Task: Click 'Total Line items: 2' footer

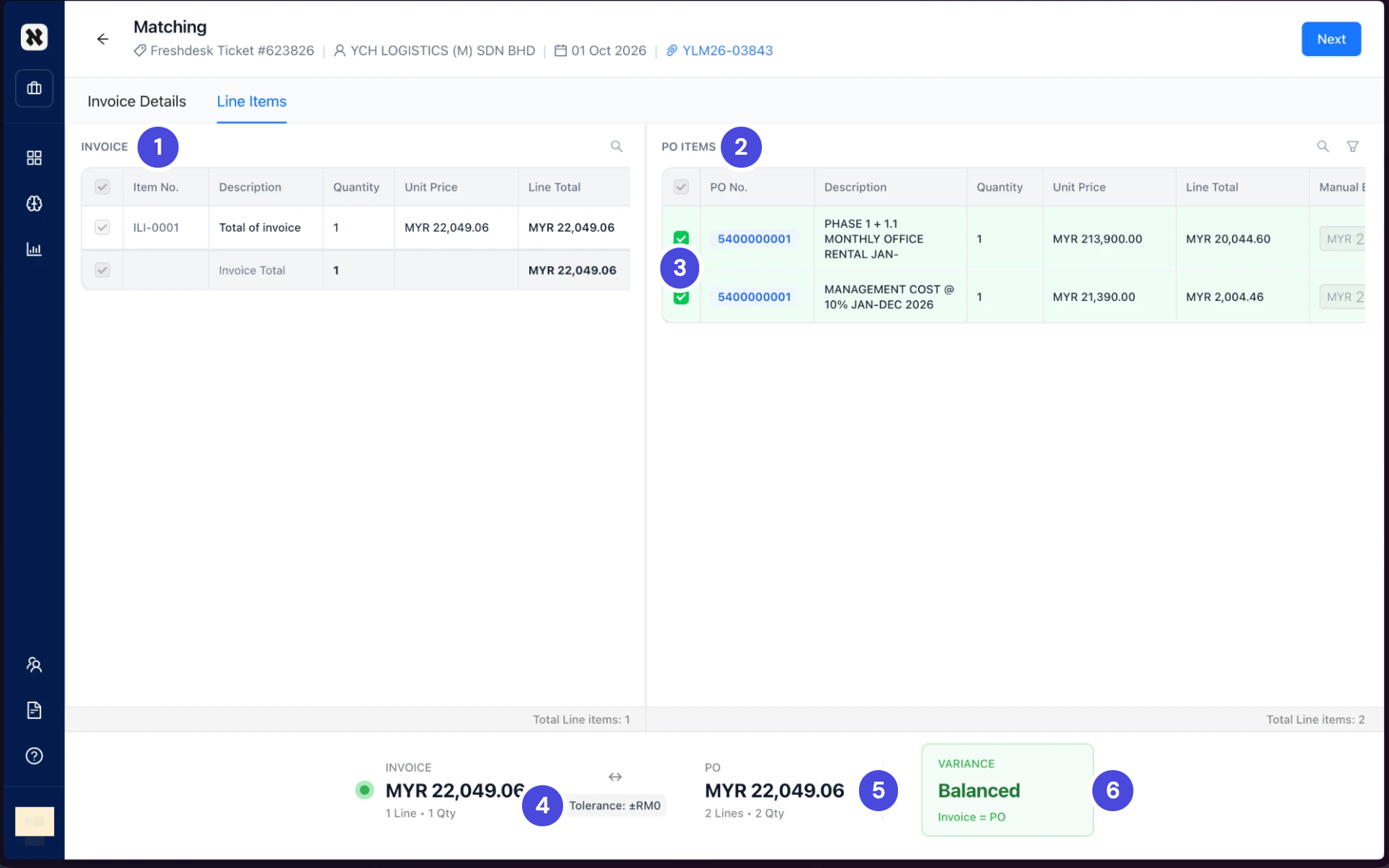Action: pyautogui.click(x=1316, y=719)
